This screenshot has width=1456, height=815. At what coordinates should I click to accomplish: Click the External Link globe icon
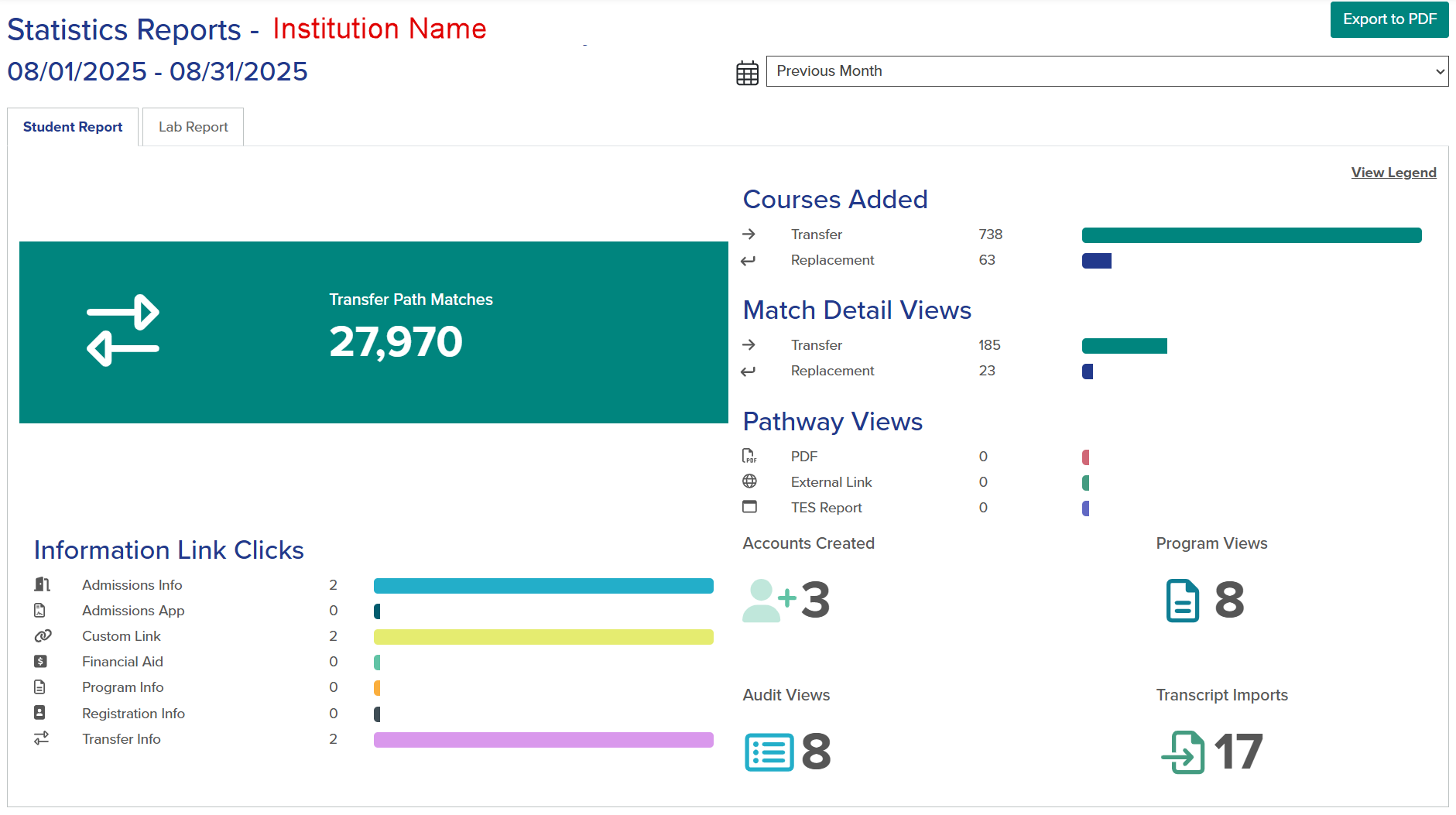point(750,481)
